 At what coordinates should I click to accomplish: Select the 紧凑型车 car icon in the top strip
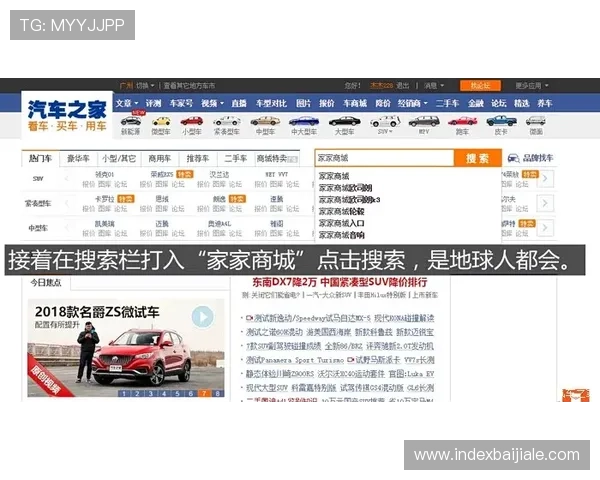click(227, 122)
